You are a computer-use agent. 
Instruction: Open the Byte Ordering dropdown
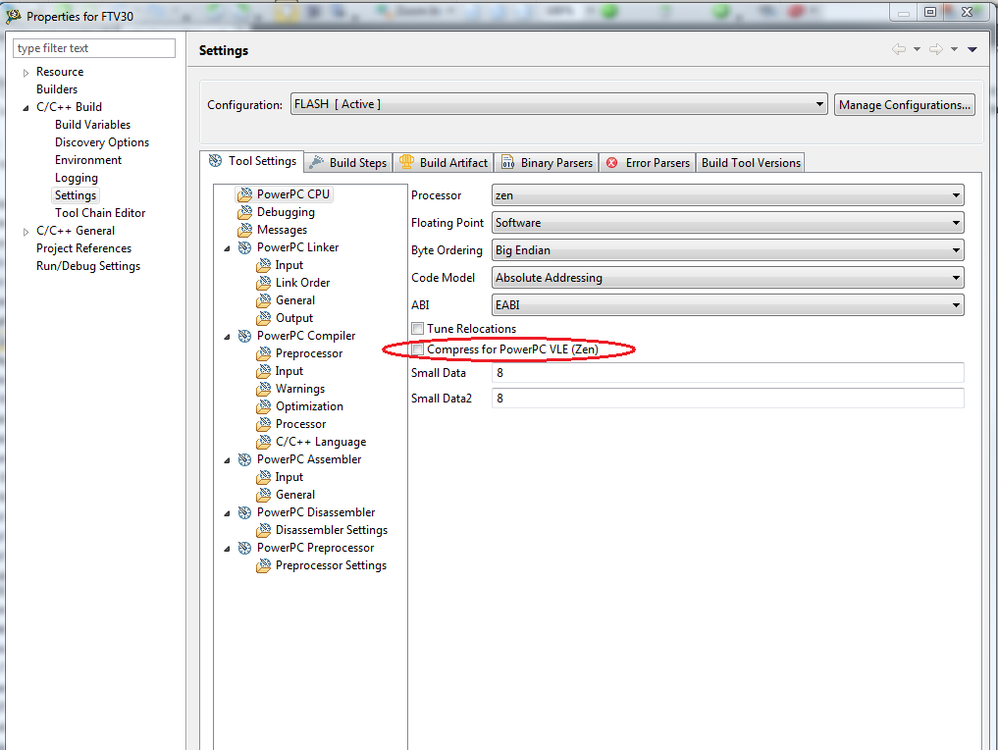tap(728, 250)
